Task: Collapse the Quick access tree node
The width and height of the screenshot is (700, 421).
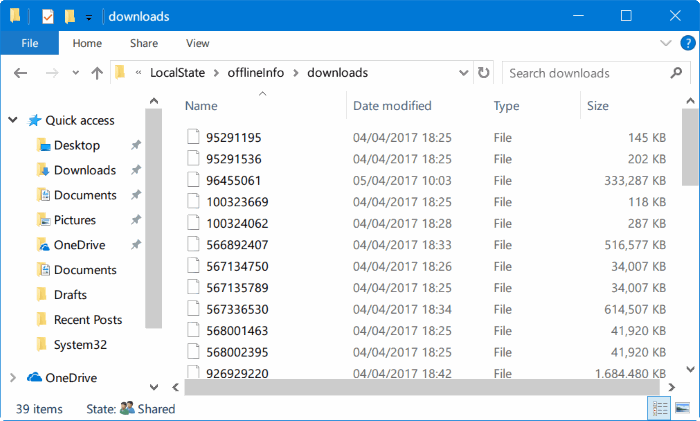Action: tap(13, 120)
